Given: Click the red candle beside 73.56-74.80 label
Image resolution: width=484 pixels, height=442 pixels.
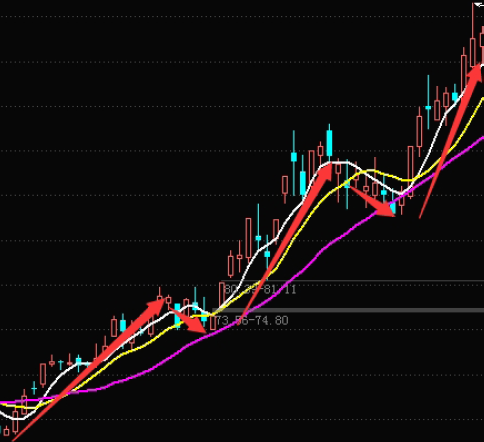Looking at the screenshot, I should [x=213, y=323].
